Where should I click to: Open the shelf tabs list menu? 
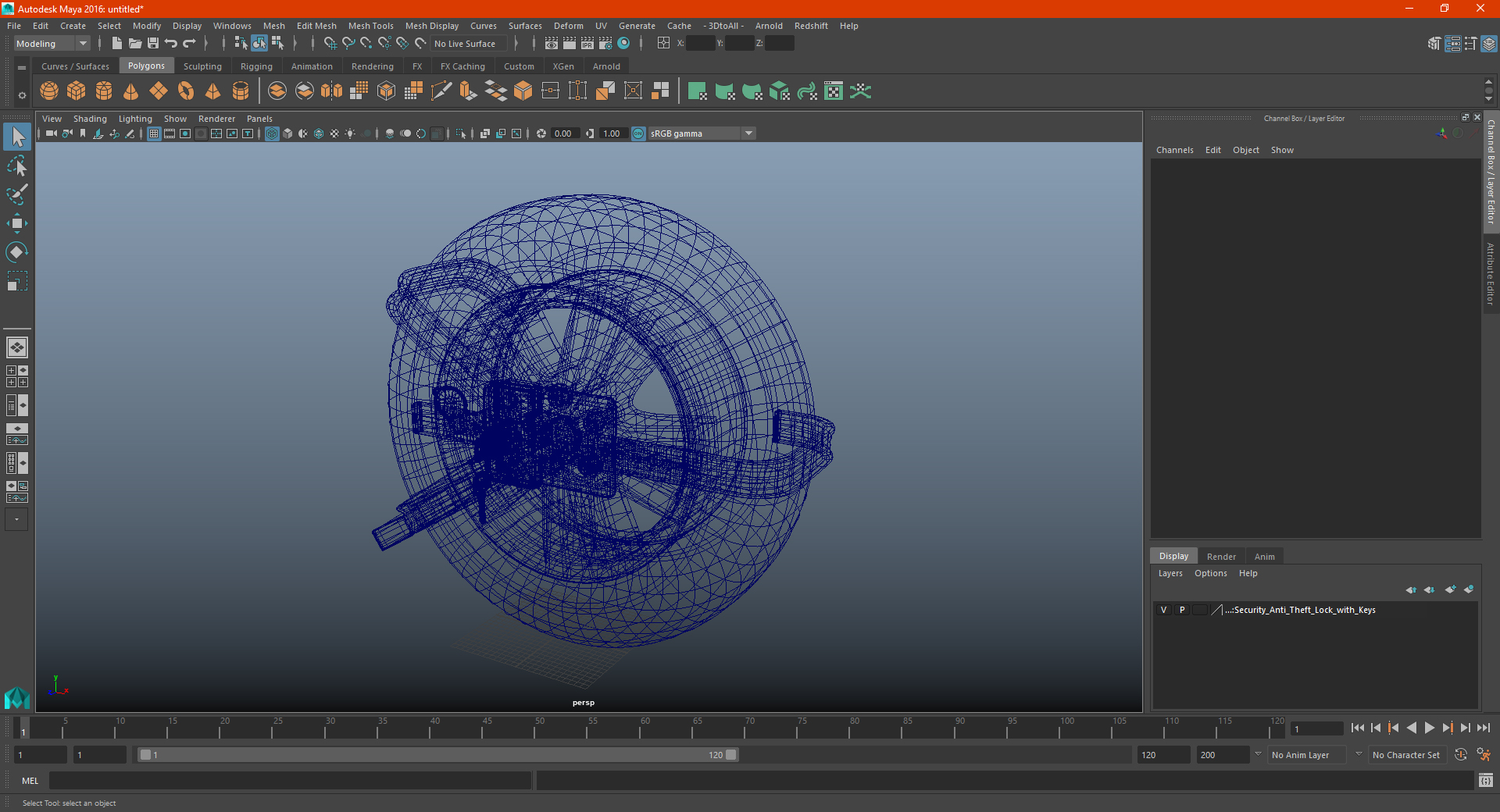tap(22, 68)
